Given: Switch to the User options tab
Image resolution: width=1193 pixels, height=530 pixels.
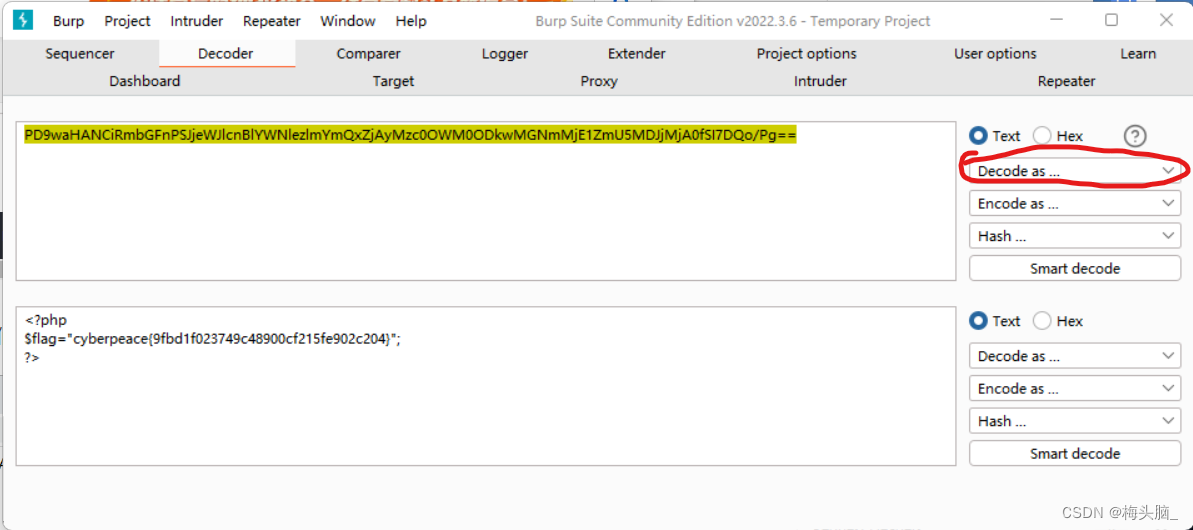Looking at the screenshot, I should coord(995,54).
